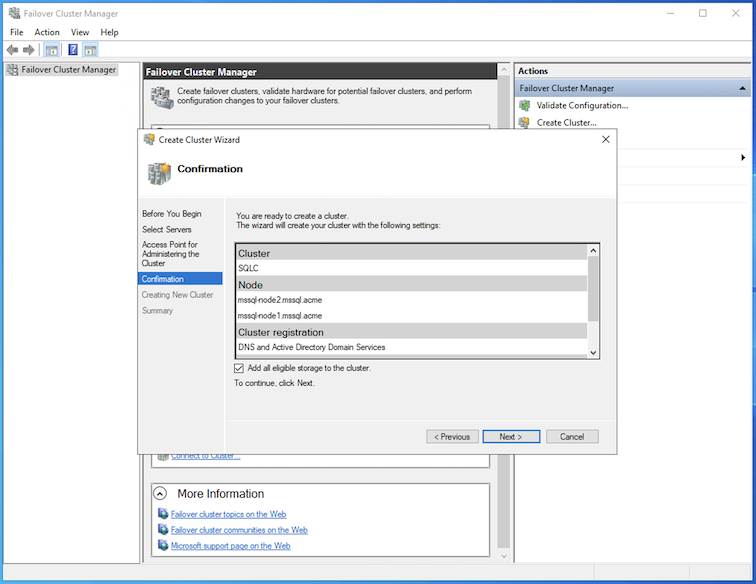The height and width of the screenshot is (584, 756).
Task: Click the Cluster registration section header
Action: click(412, 332)
